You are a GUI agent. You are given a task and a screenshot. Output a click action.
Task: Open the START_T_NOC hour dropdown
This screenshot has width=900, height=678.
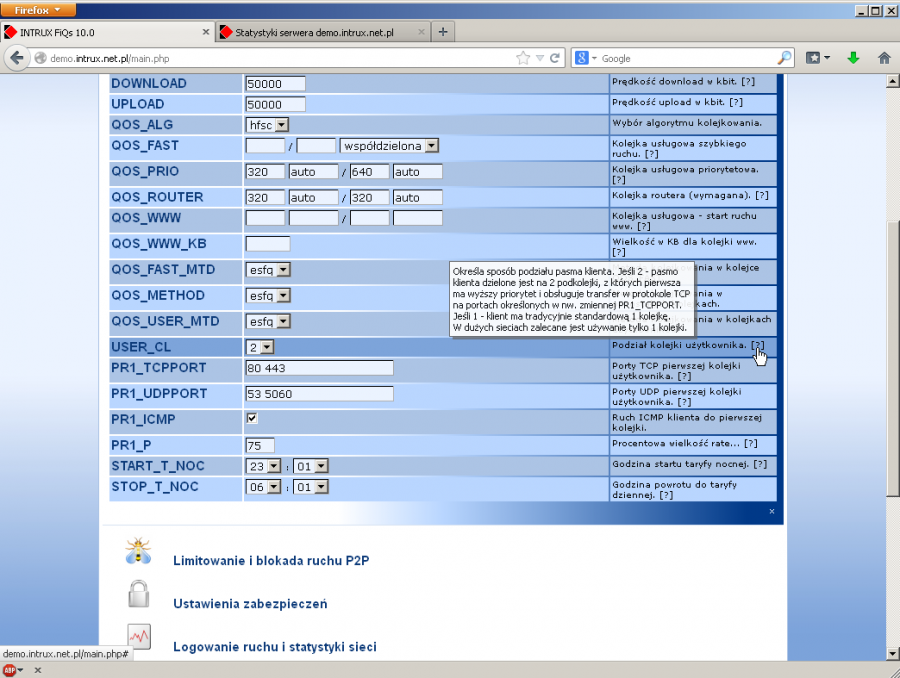point(263,466)
